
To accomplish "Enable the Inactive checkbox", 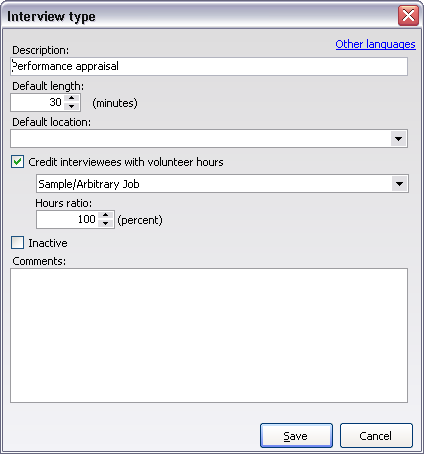I will 17,243.
